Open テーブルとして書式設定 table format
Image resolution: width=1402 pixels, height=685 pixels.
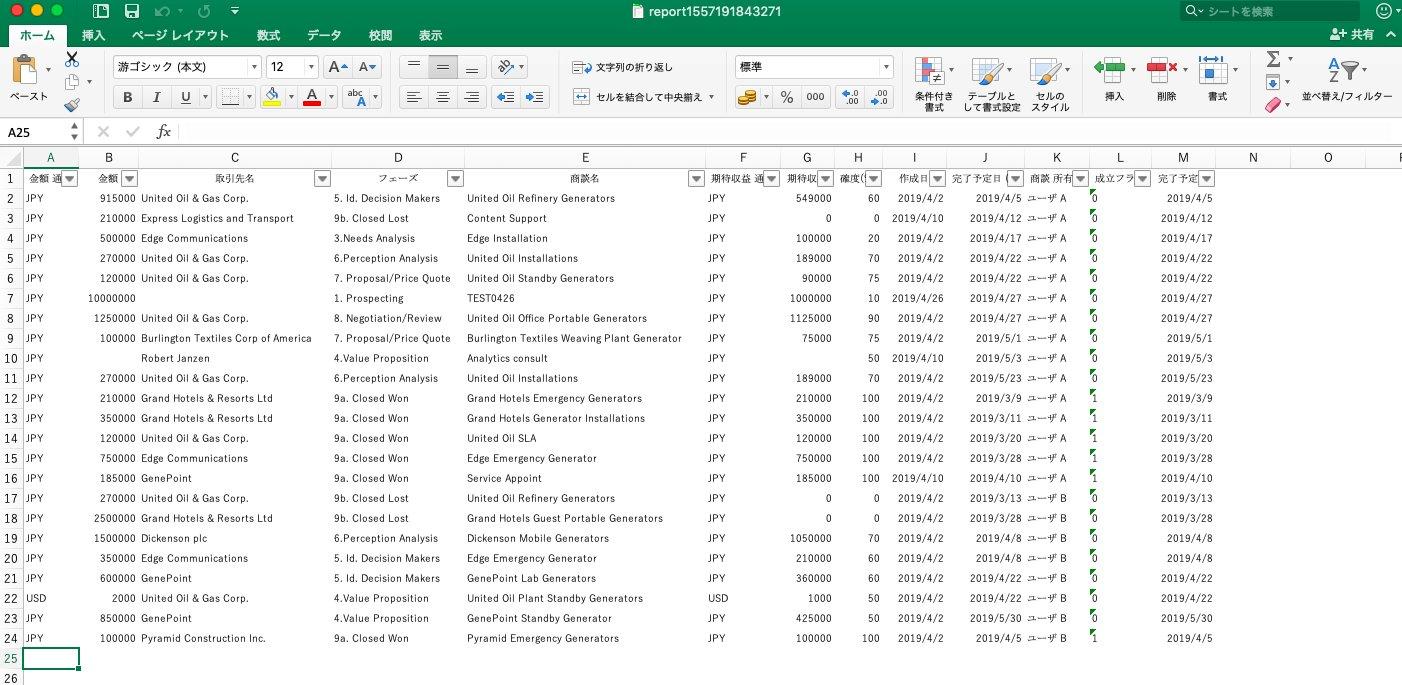coord(992,84)
